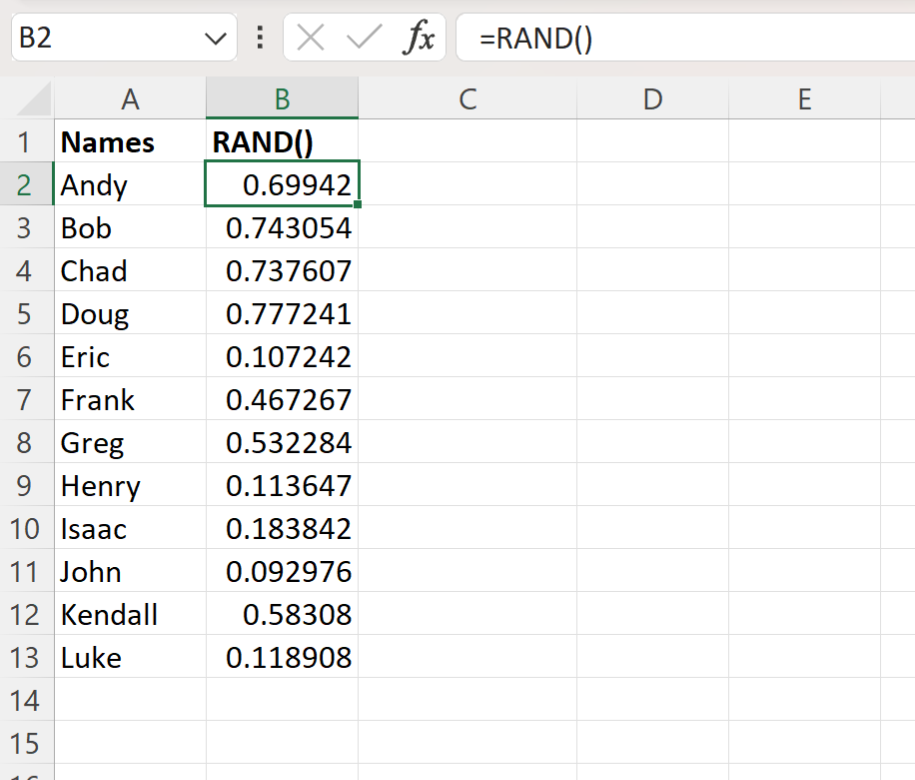Expand the formula bar input area
Image resolution: width=915 pixels, height=780 pixels.
coord(905,38)
